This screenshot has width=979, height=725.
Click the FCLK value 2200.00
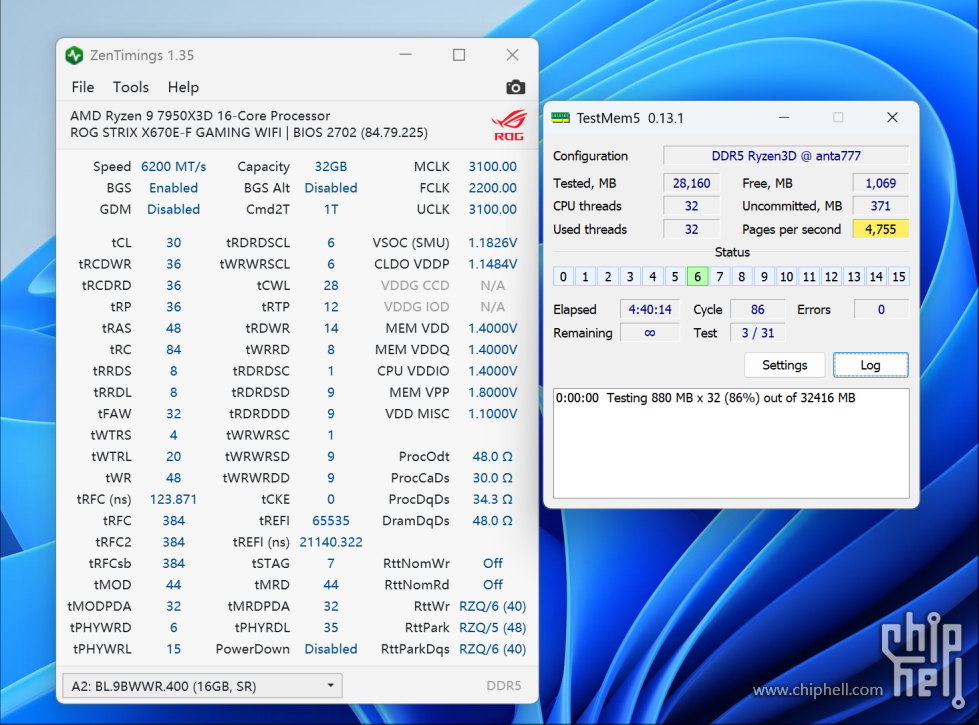click(x=493, y=188)
